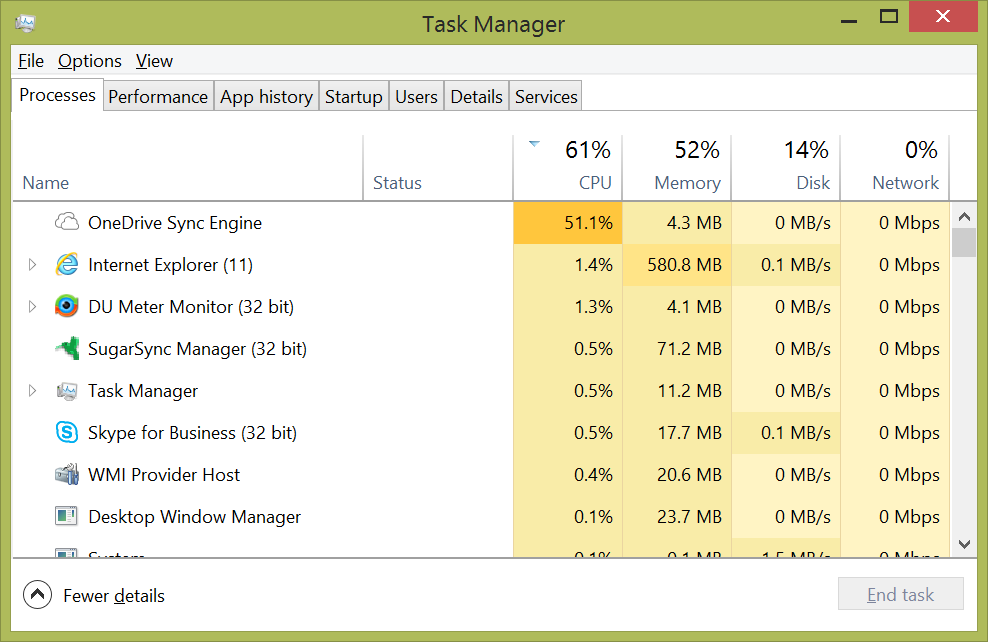
Task: Switch to the Performance tab
Action: (158, 97)
